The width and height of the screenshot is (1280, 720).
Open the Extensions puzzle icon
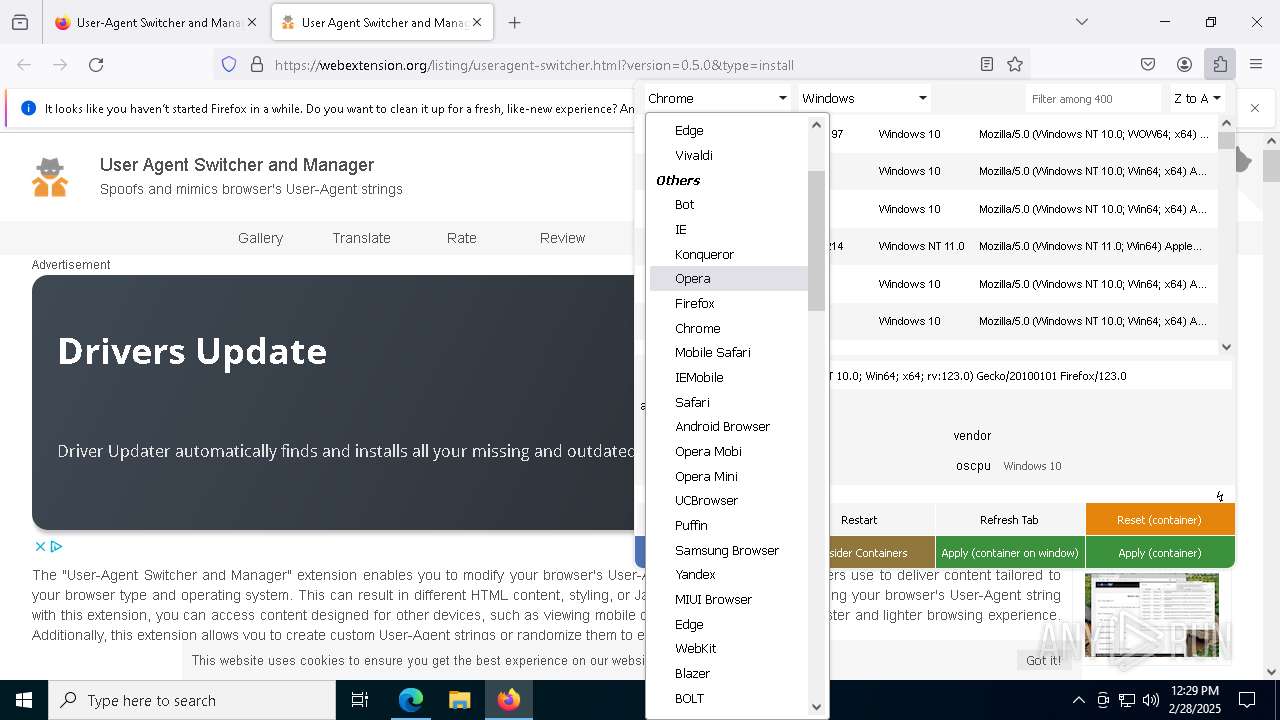click(1220, 65)
